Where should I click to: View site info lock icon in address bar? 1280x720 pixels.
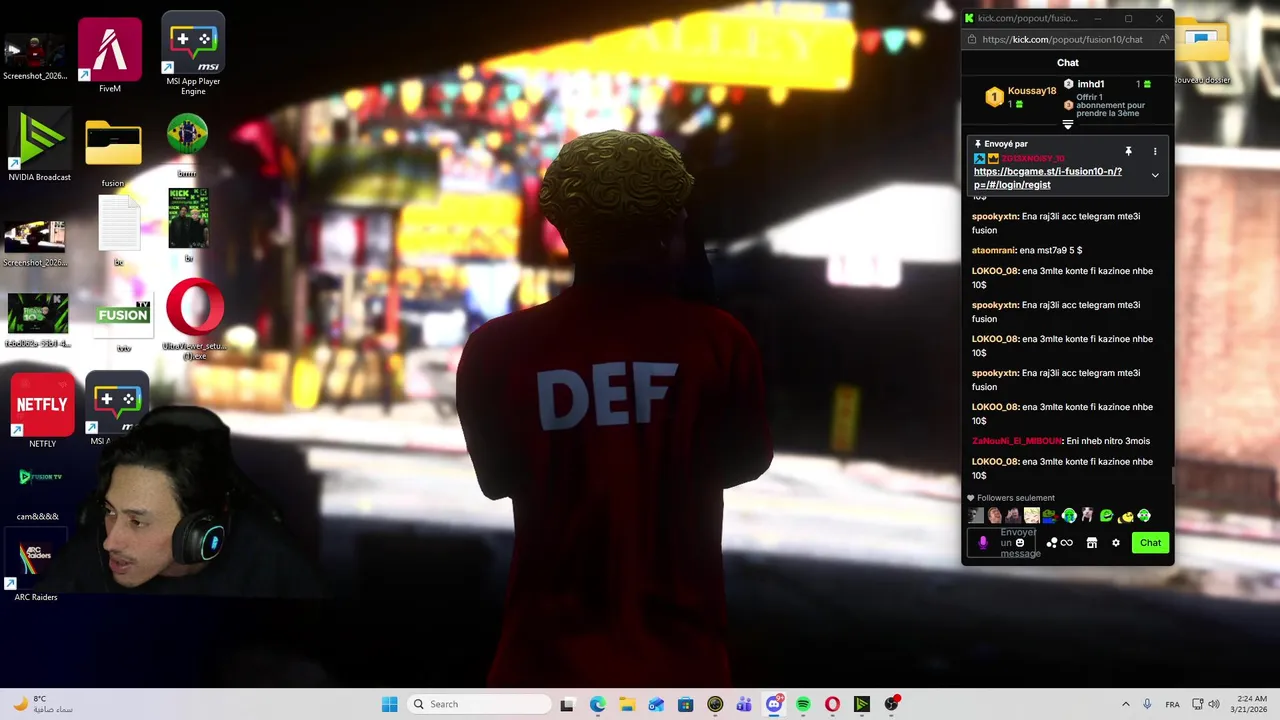pyautogui.click(x=972, y=40)
